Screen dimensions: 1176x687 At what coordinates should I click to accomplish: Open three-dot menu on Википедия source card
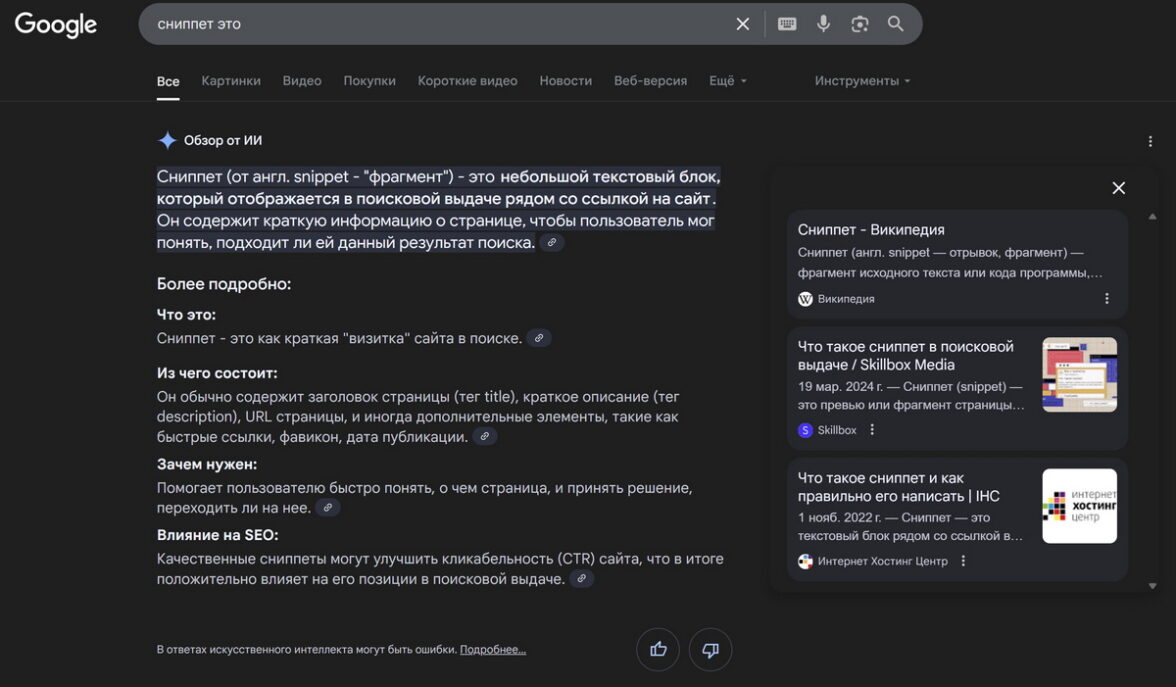[x=1106, y=299]
